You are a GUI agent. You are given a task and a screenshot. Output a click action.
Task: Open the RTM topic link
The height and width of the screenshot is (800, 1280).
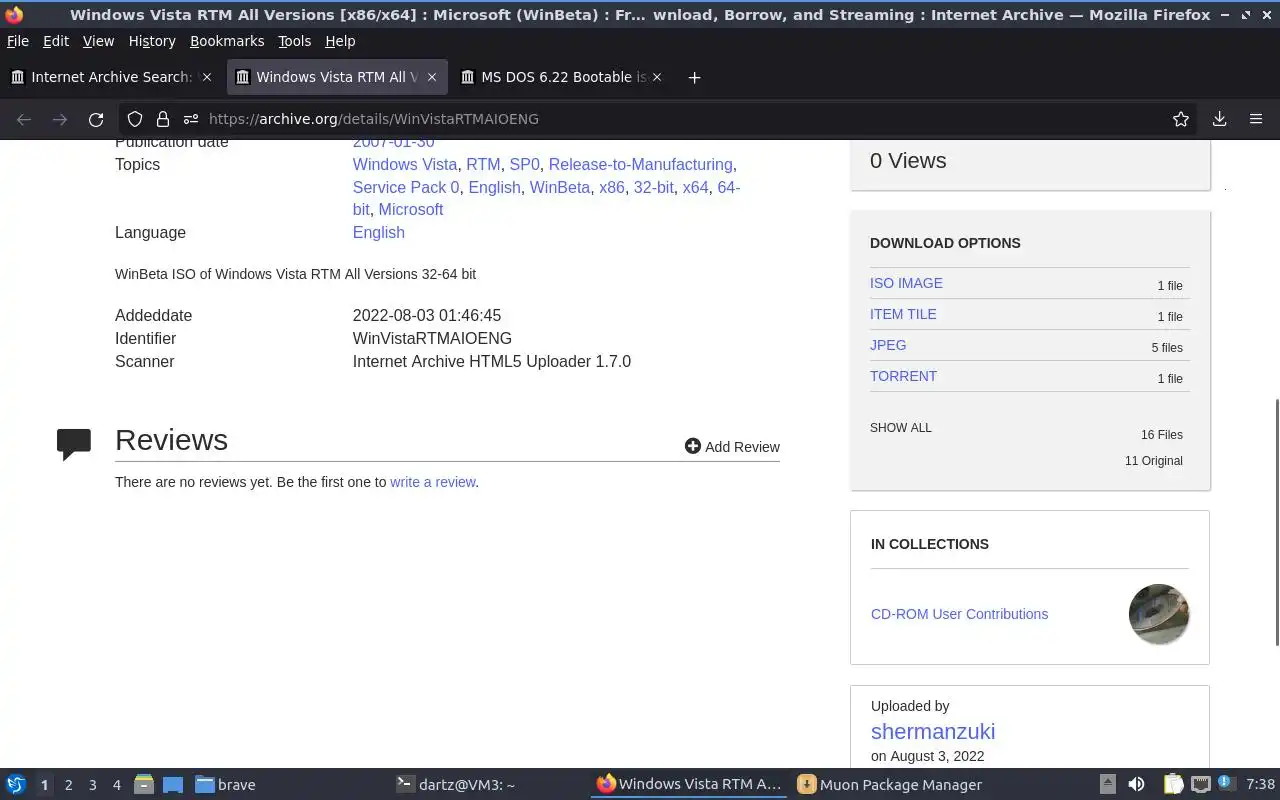[x=483, y=164]
